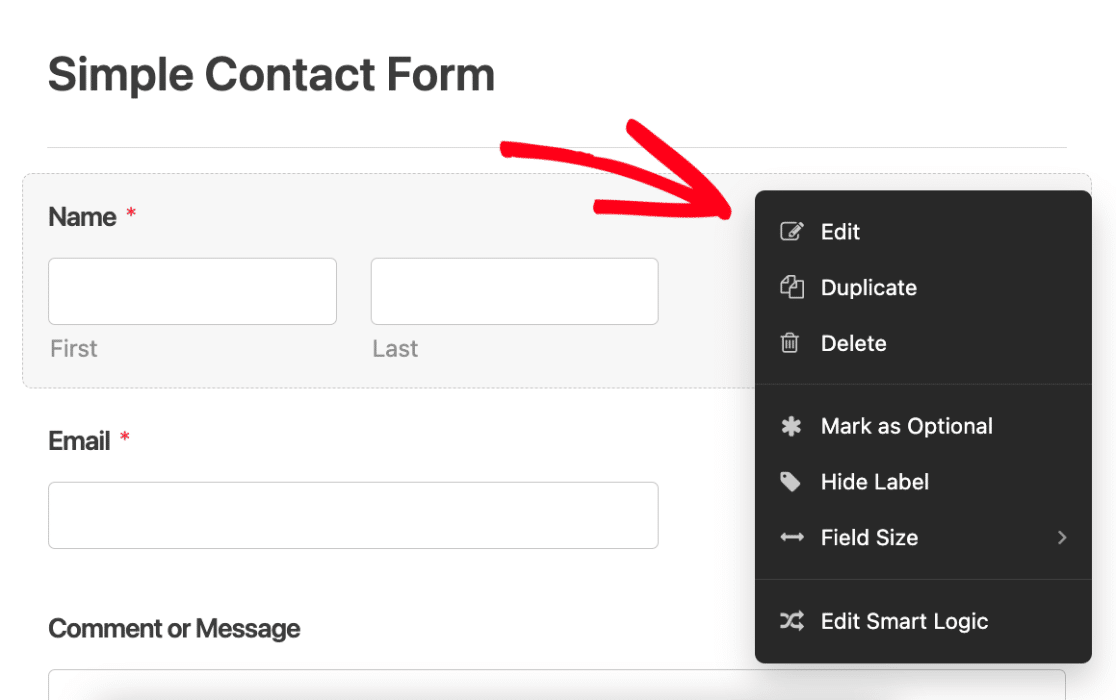This screenshot has height=700, width=1116.
Task: Click the trash can Delete icon
Action: pyautogui.click(x=791, y=343)
